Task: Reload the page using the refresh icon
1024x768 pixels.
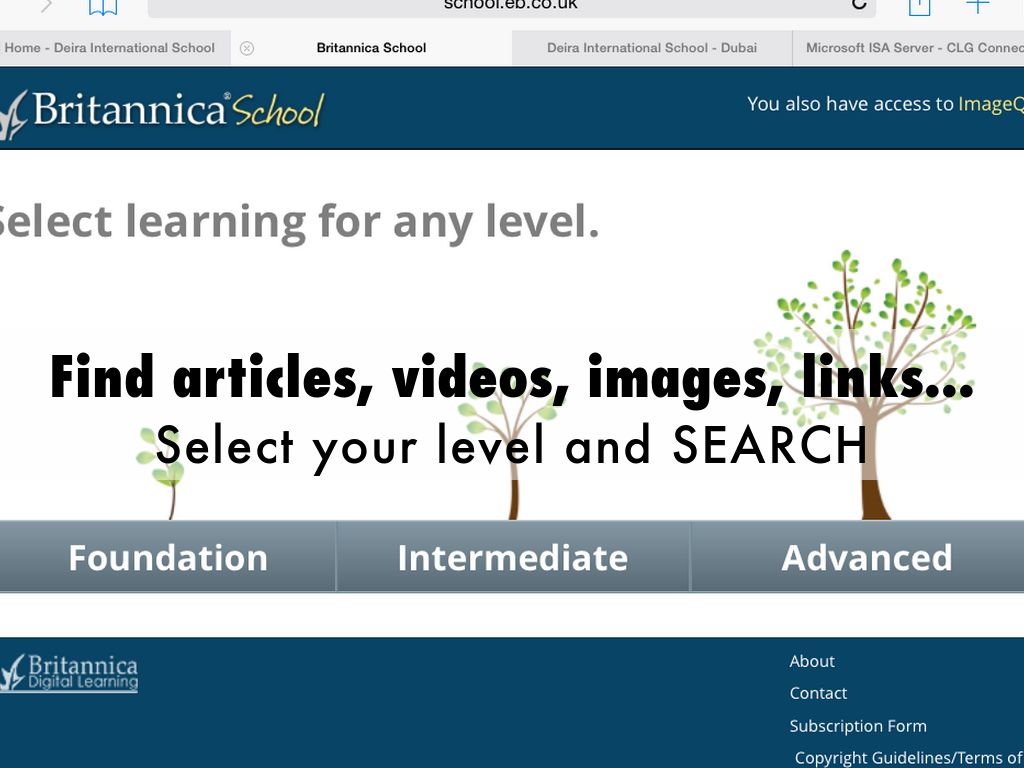Action: pyautogui.click(x=858, y=5)
